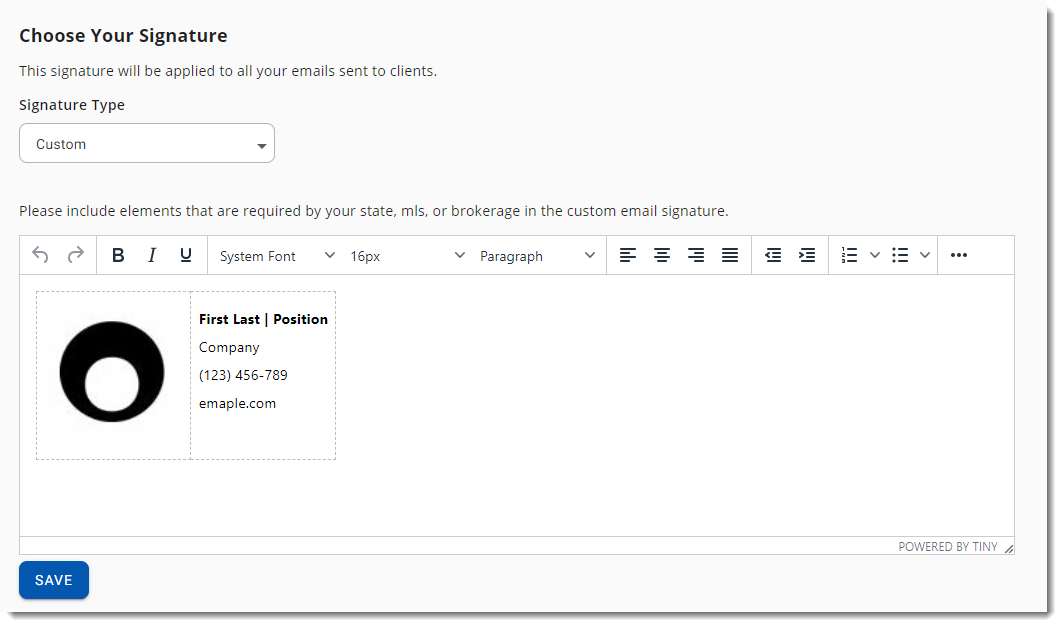Open the Paragraph format dropdown

(x=537, y=256)
